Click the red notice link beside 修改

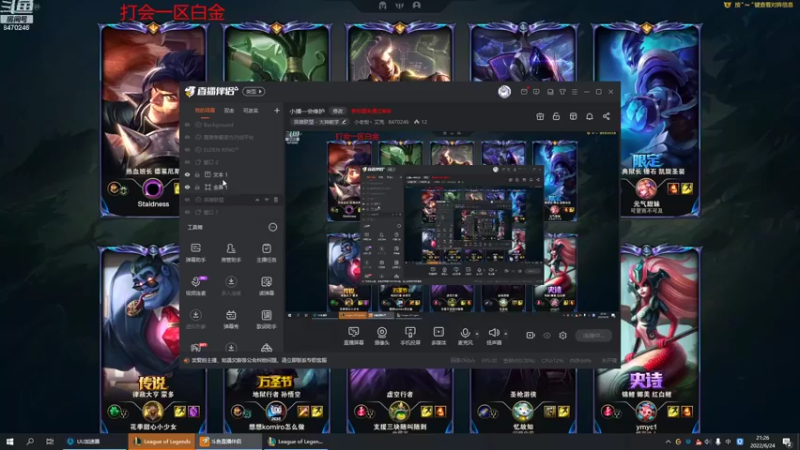click(371, 111)
